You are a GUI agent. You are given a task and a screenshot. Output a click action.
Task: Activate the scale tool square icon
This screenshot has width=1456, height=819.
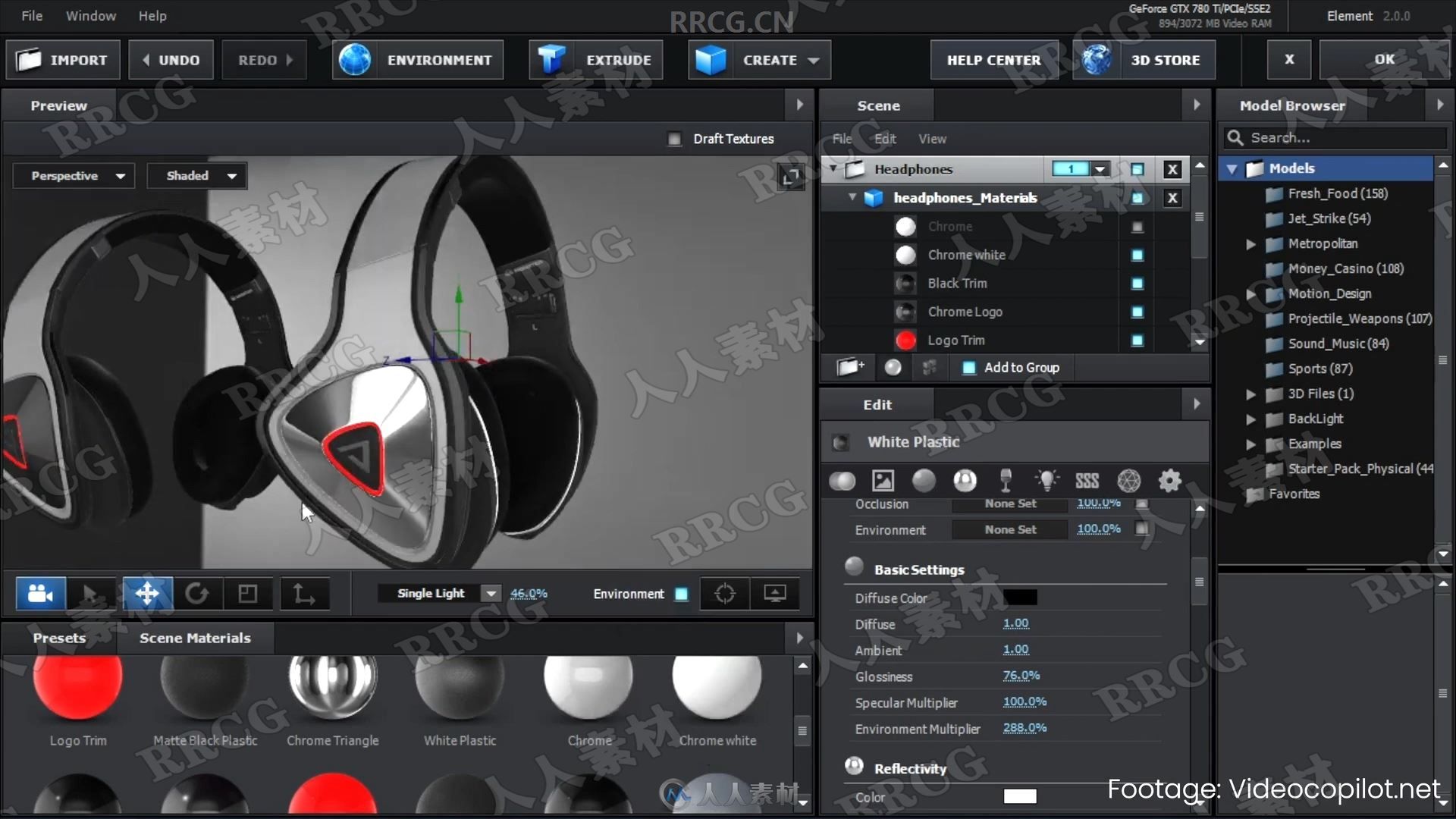point(248,594)
